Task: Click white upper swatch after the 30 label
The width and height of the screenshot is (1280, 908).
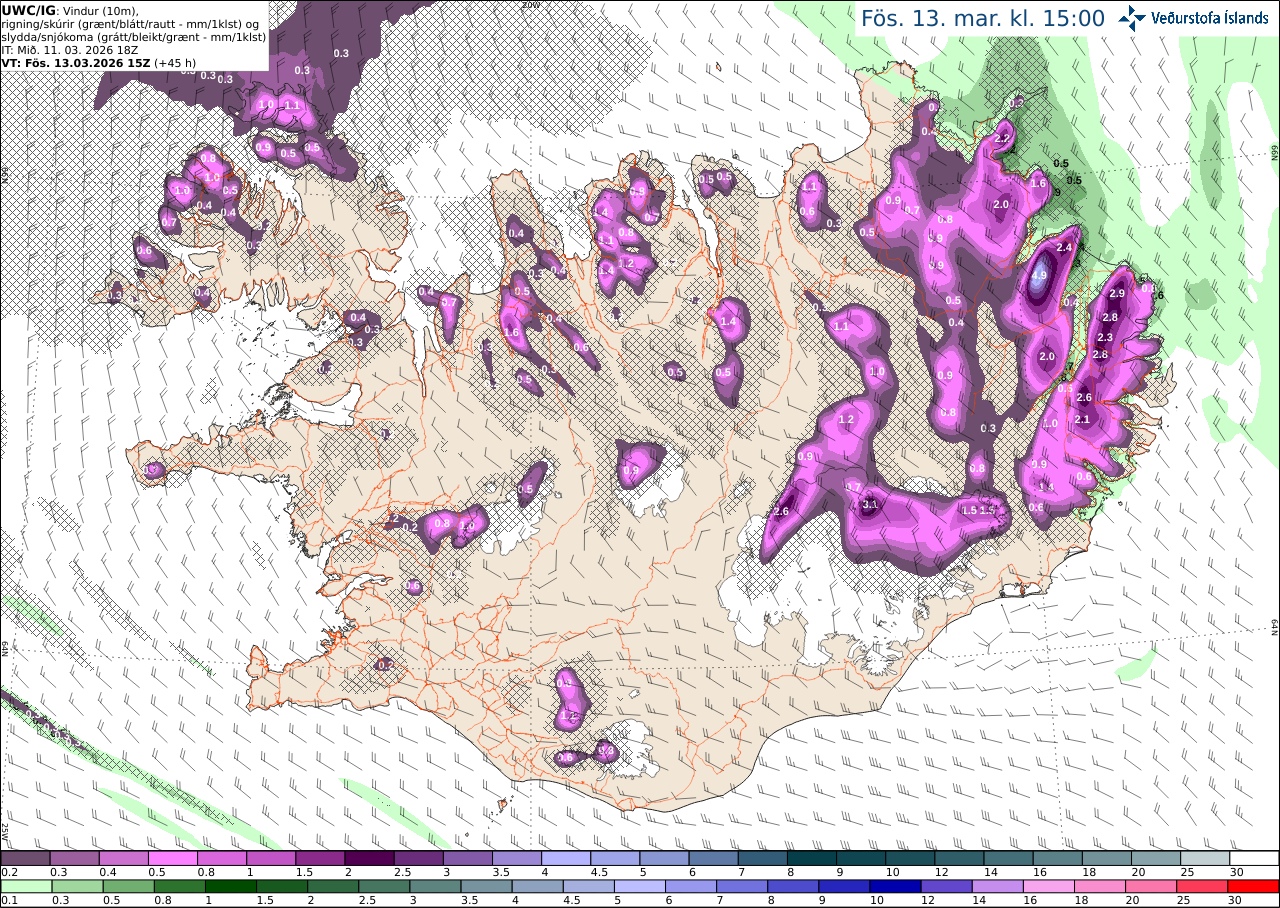Action: [1254, 858]
